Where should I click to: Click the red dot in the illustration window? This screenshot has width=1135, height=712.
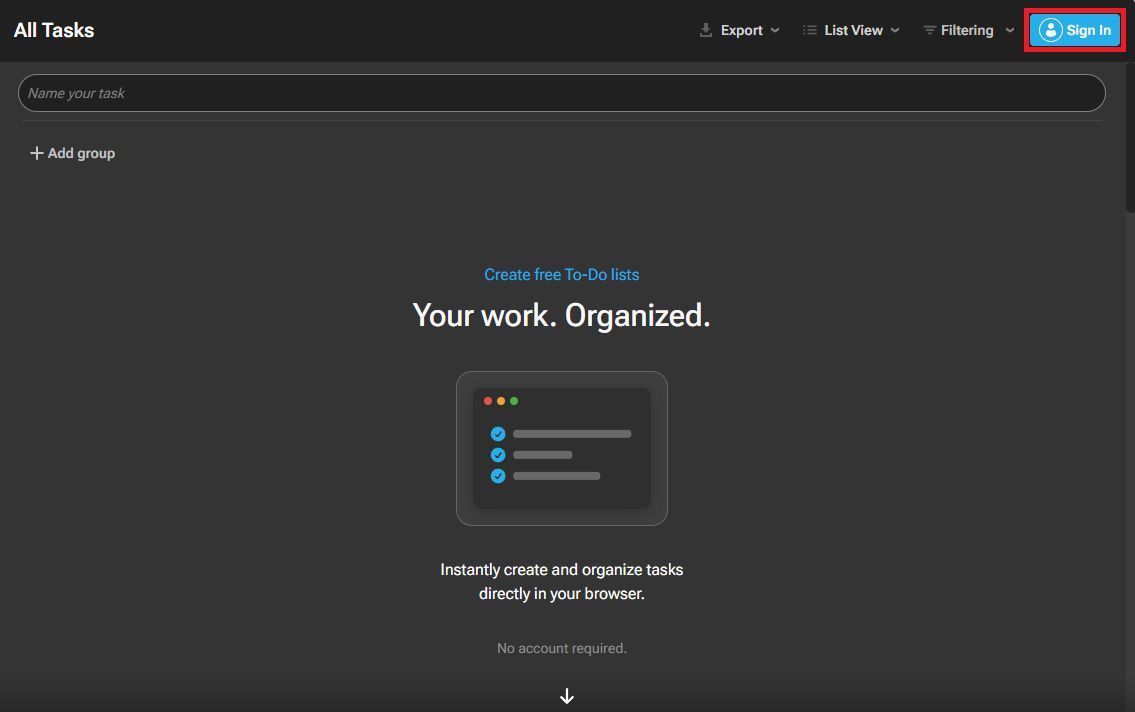pyautogui.click(x=488, y=401)
